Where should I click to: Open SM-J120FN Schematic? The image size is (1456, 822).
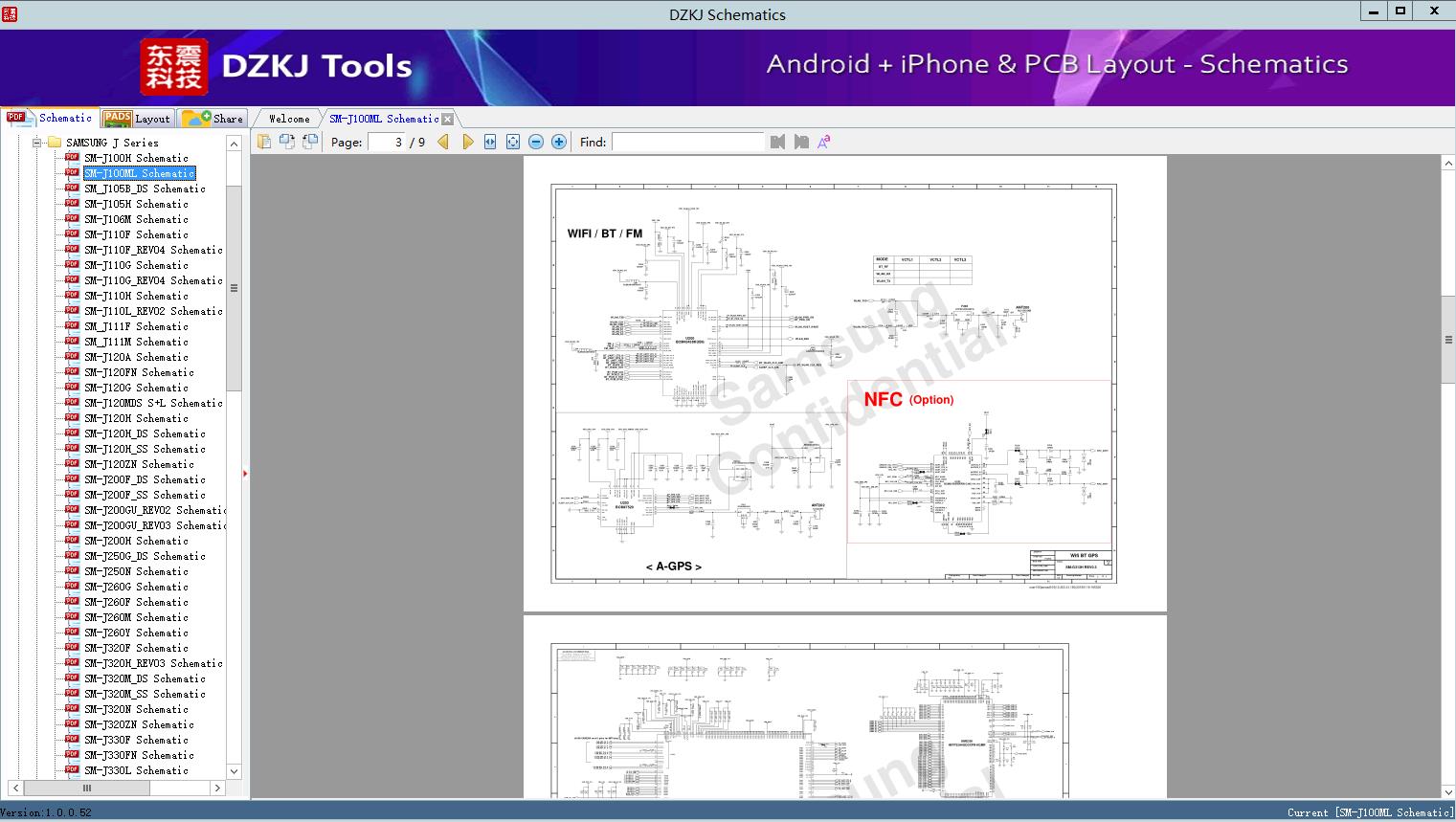pos(139,372)
